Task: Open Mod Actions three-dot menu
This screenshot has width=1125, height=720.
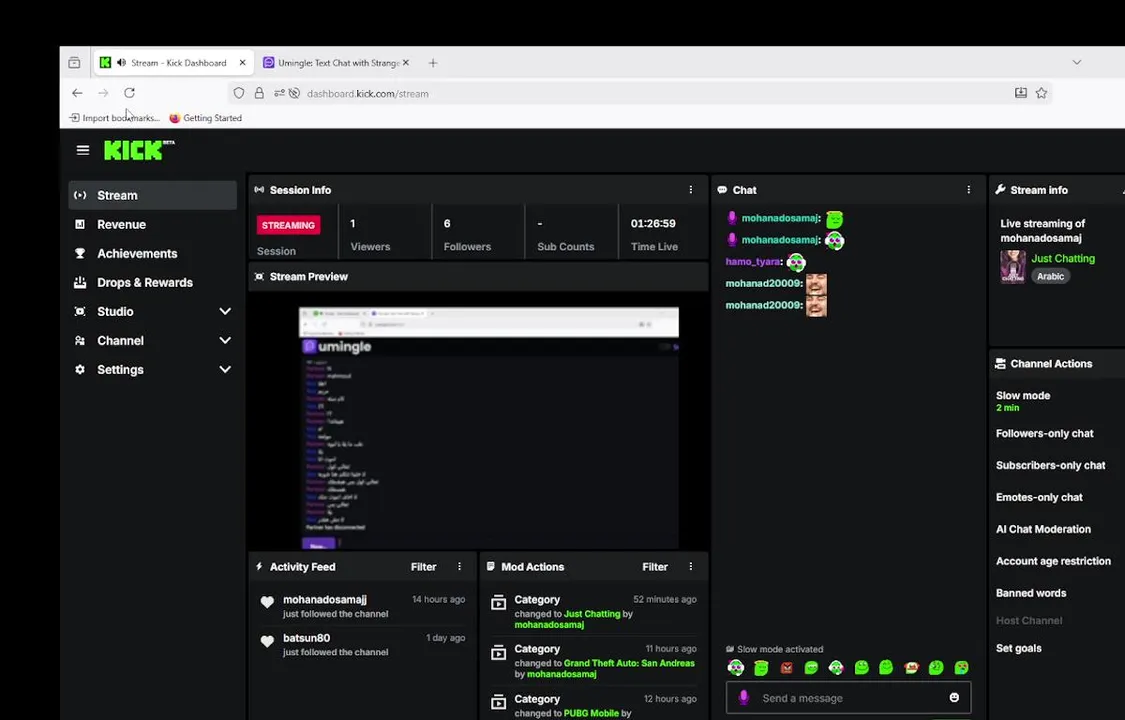Action: (691, 567)
